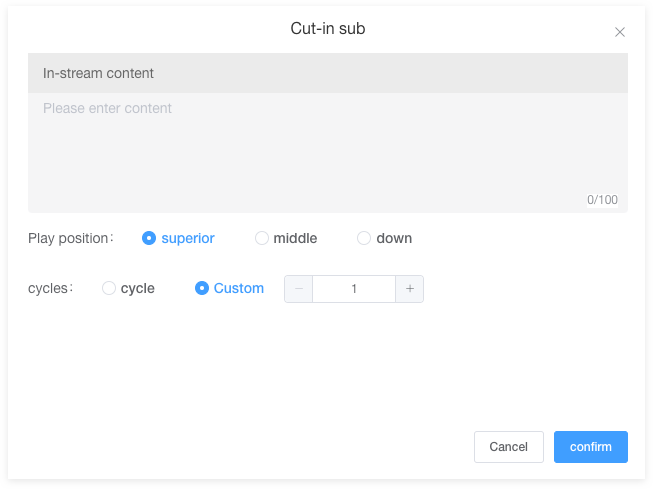Enable the cycle option
The width and height of the screenshot is (653, 489).
click(x=109, y=288)
